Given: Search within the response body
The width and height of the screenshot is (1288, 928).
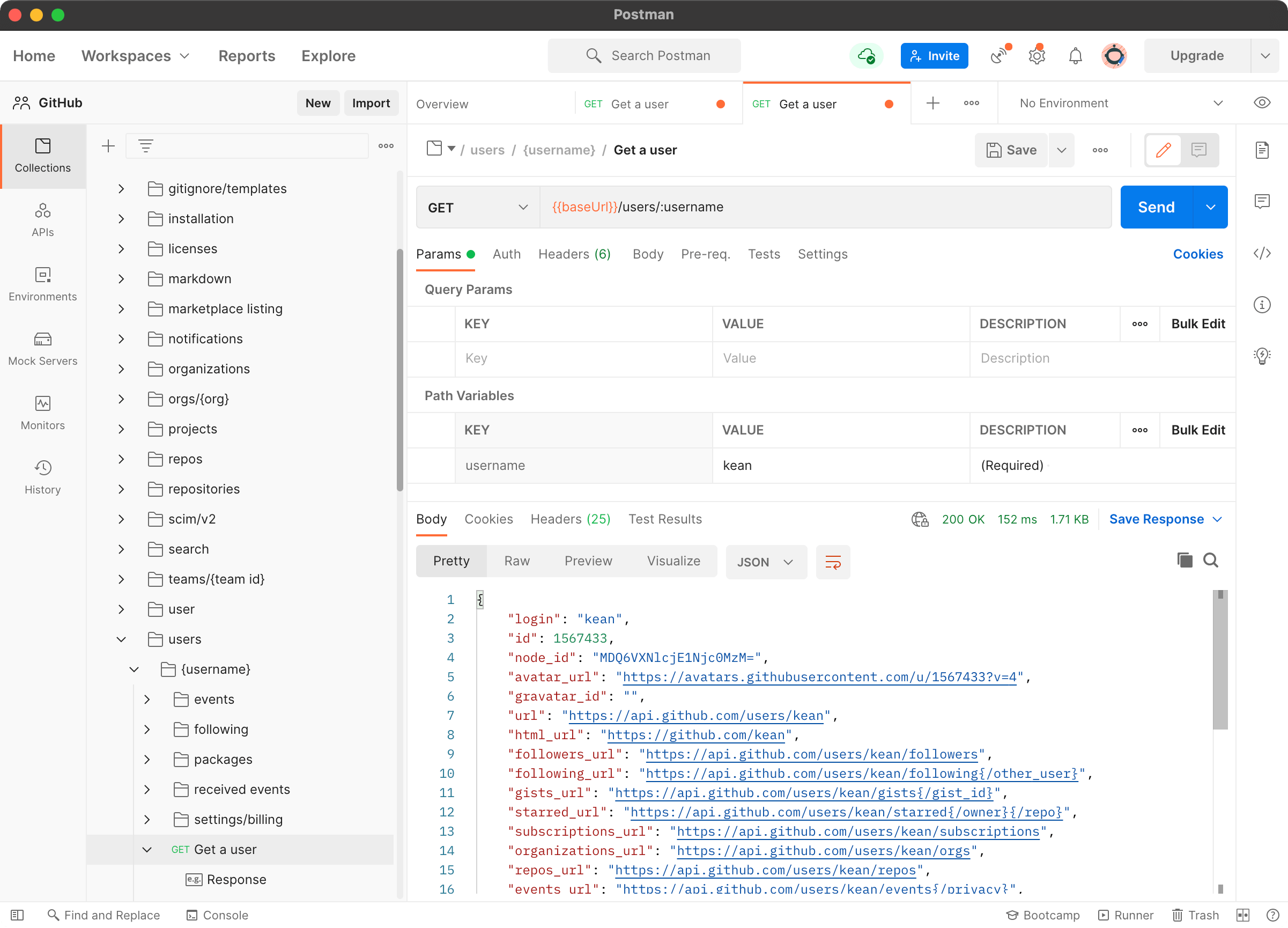Looking at the screenshot, I should 1210,561.
